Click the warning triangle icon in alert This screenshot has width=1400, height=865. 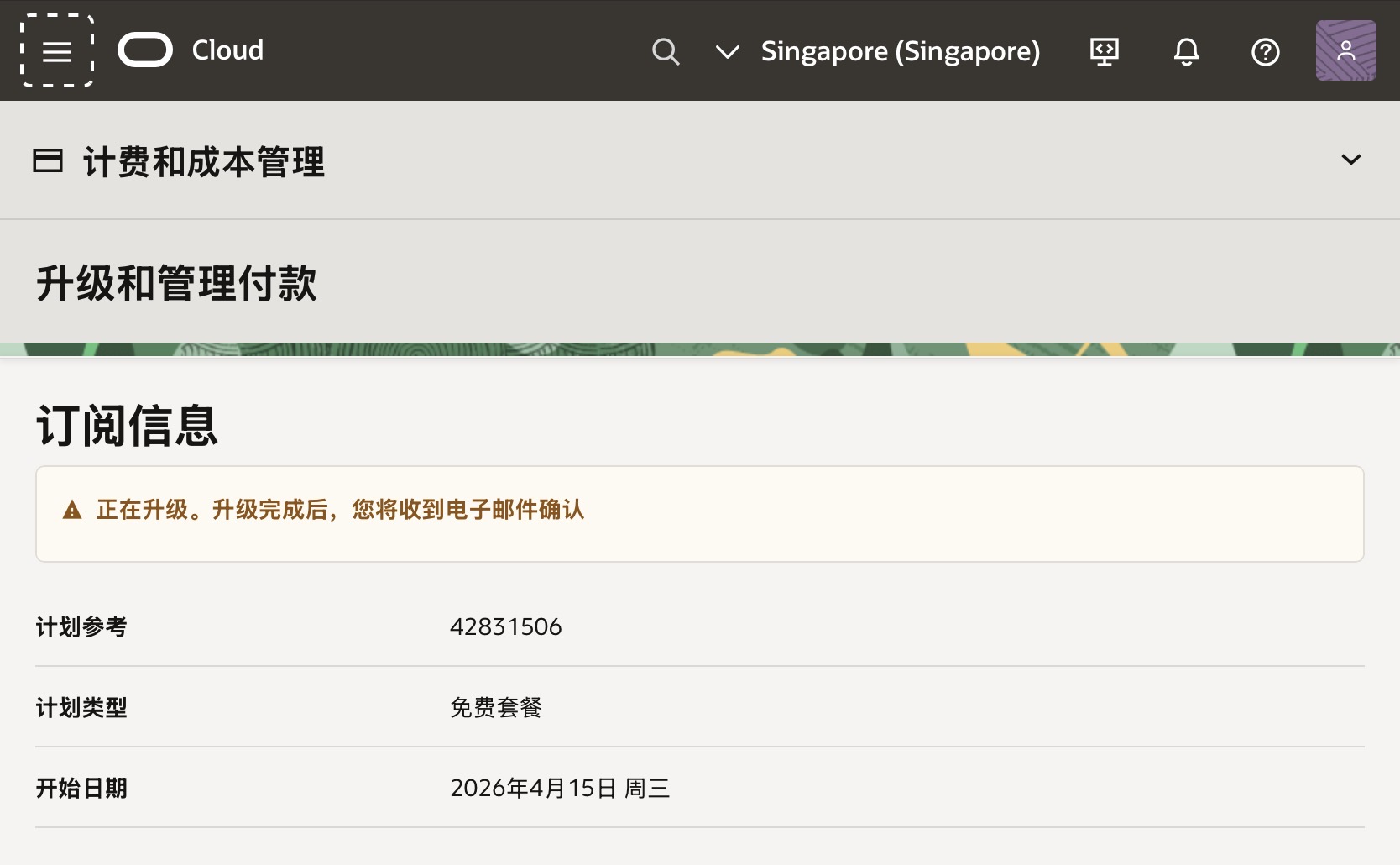(72, 510)
